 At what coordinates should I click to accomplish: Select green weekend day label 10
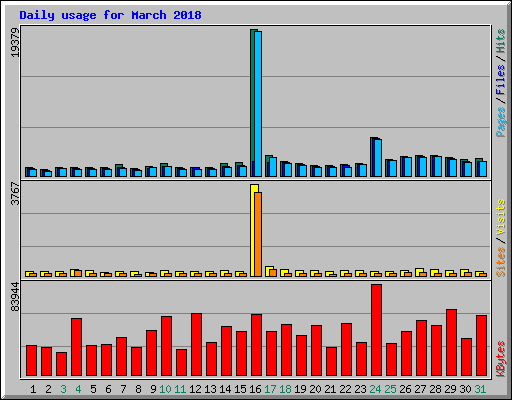coord(165,389)
